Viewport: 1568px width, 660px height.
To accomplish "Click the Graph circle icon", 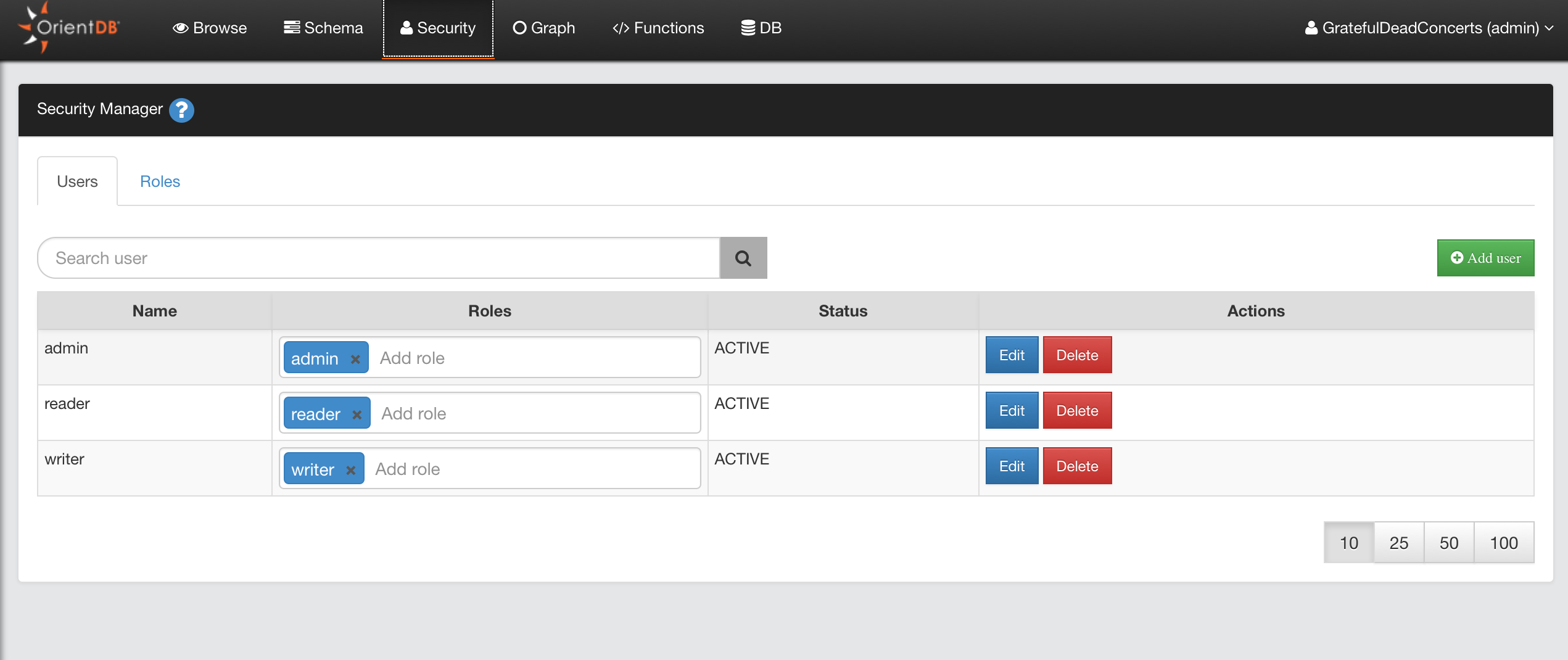I will click(520, 27).
